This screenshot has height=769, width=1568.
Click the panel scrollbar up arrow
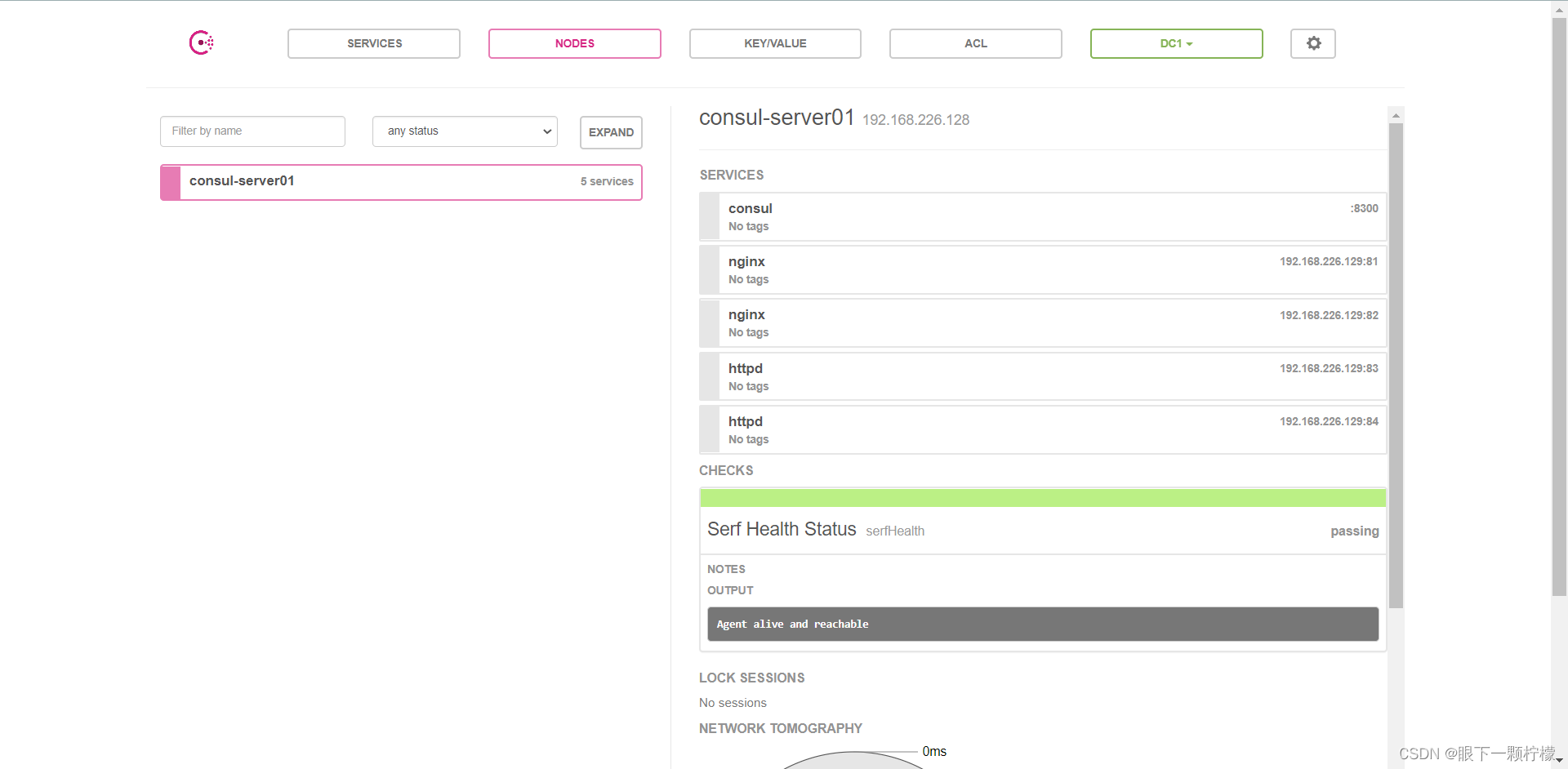(x=1396, y=114)
